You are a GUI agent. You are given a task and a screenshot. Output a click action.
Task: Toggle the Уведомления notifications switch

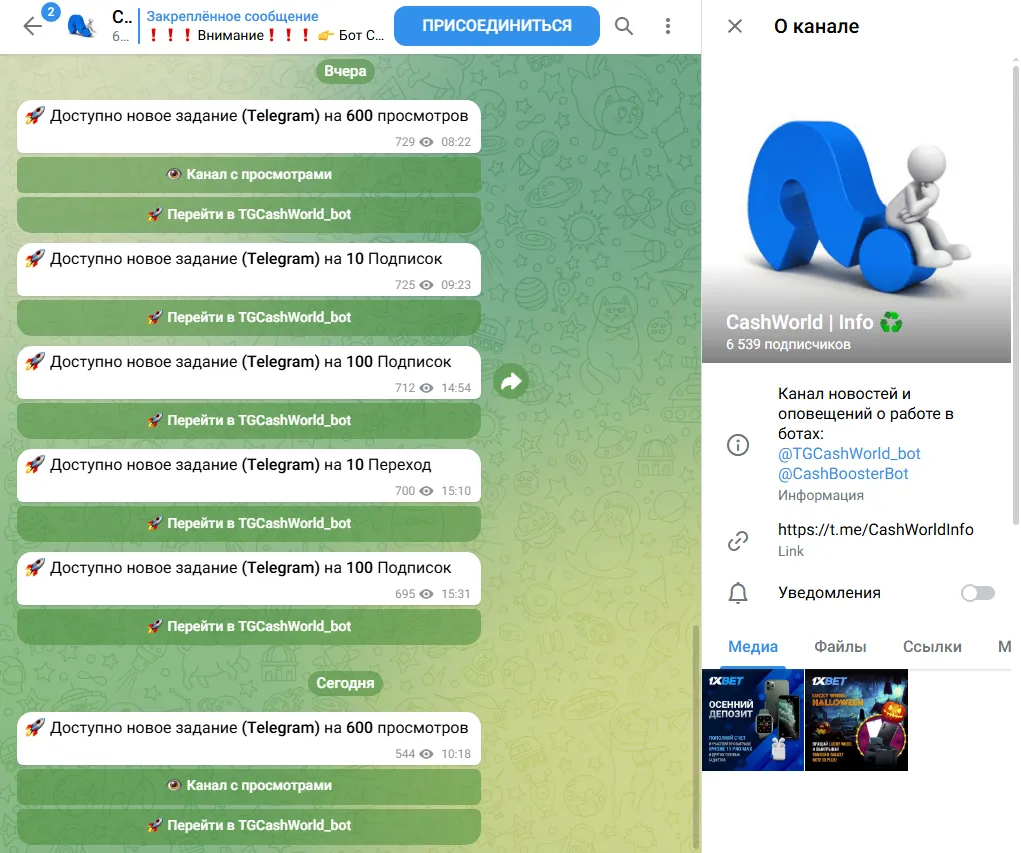(x=978, y=593)
